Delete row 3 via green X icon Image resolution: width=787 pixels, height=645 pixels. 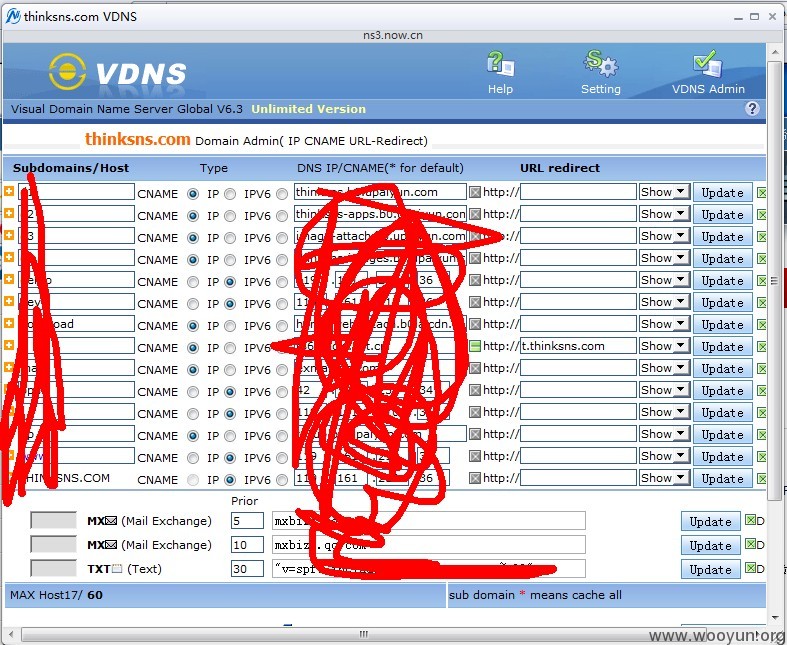click(x=761, y=237)
